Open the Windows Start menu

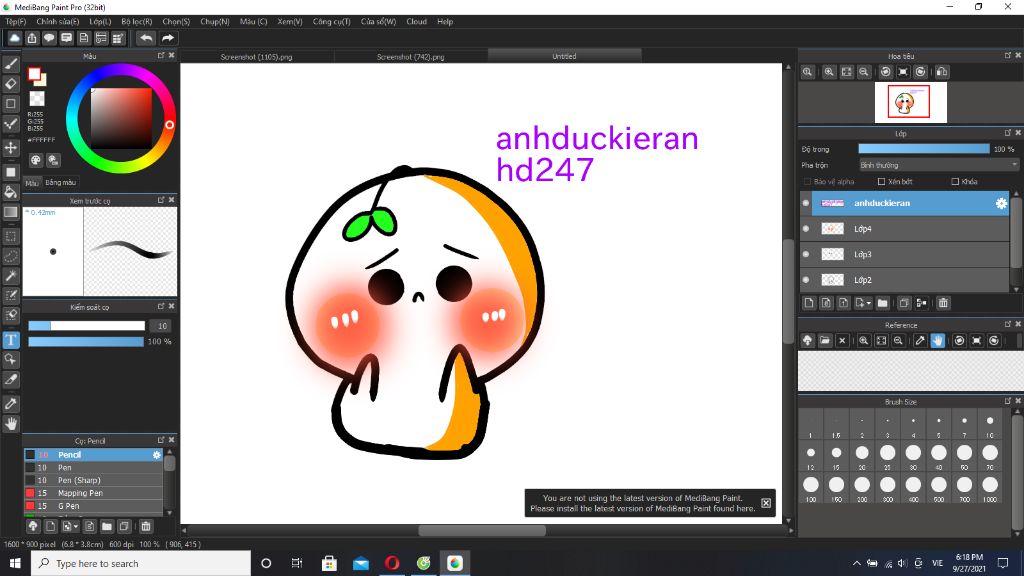[x=15, y=563]
